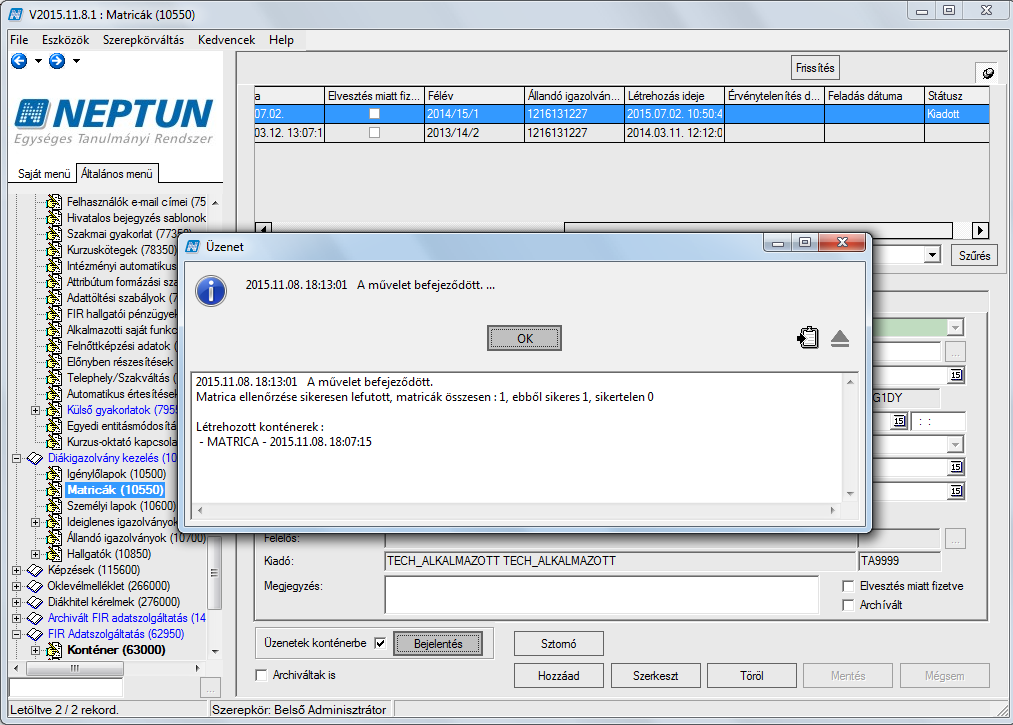Open the Help menu
Viewport: 1013px width, 725px height.
click(x=281, y=40)
